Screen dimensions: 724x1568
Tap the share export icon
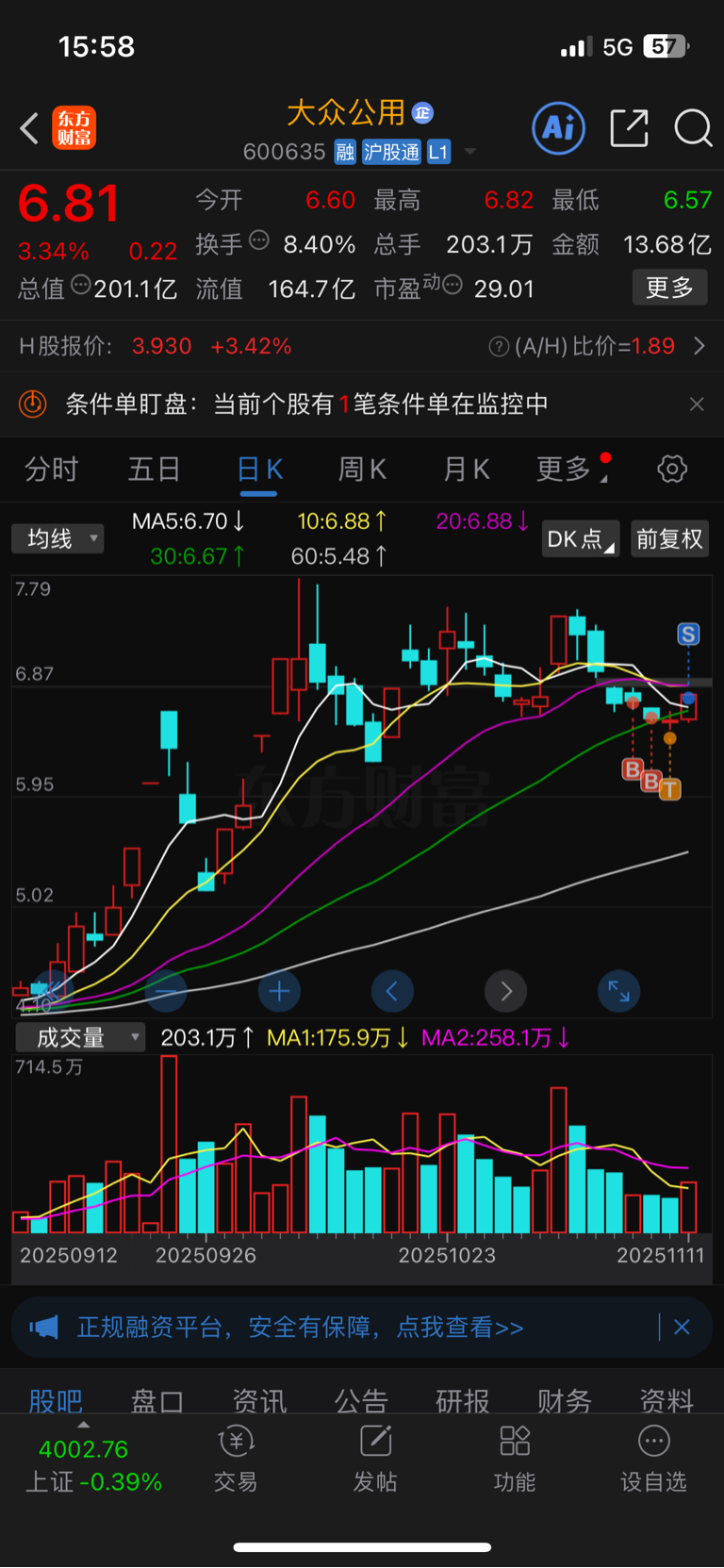coord(629,128)
